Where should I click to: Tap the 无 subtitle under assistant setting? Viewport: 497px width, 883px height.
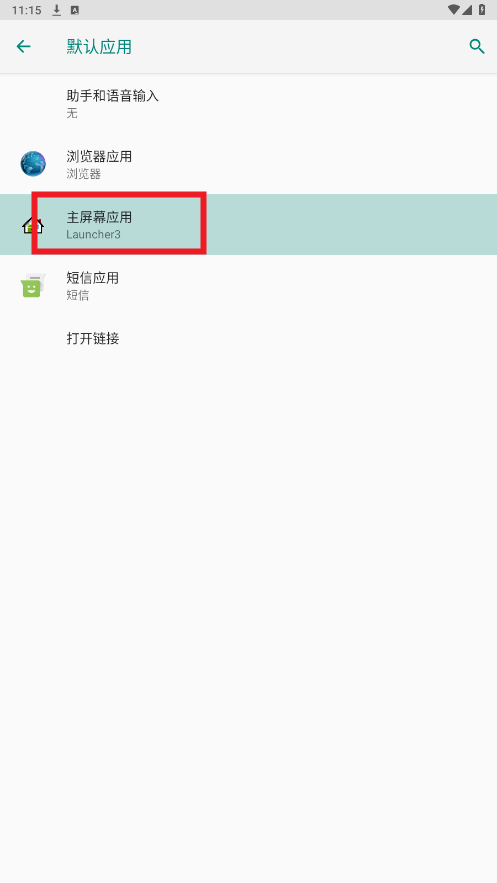tap(72, 113)
